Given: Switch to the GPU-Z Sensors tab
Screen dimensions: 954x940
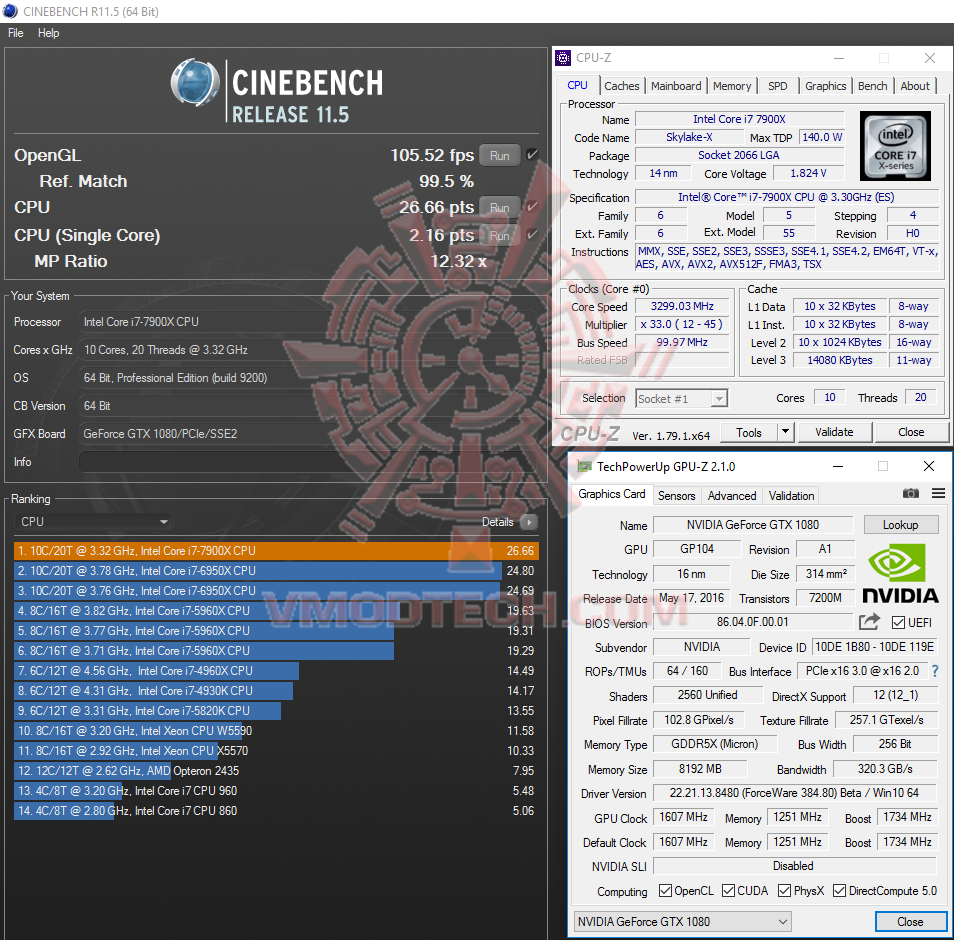Looking at the screenshot, I should coord(677,495).
